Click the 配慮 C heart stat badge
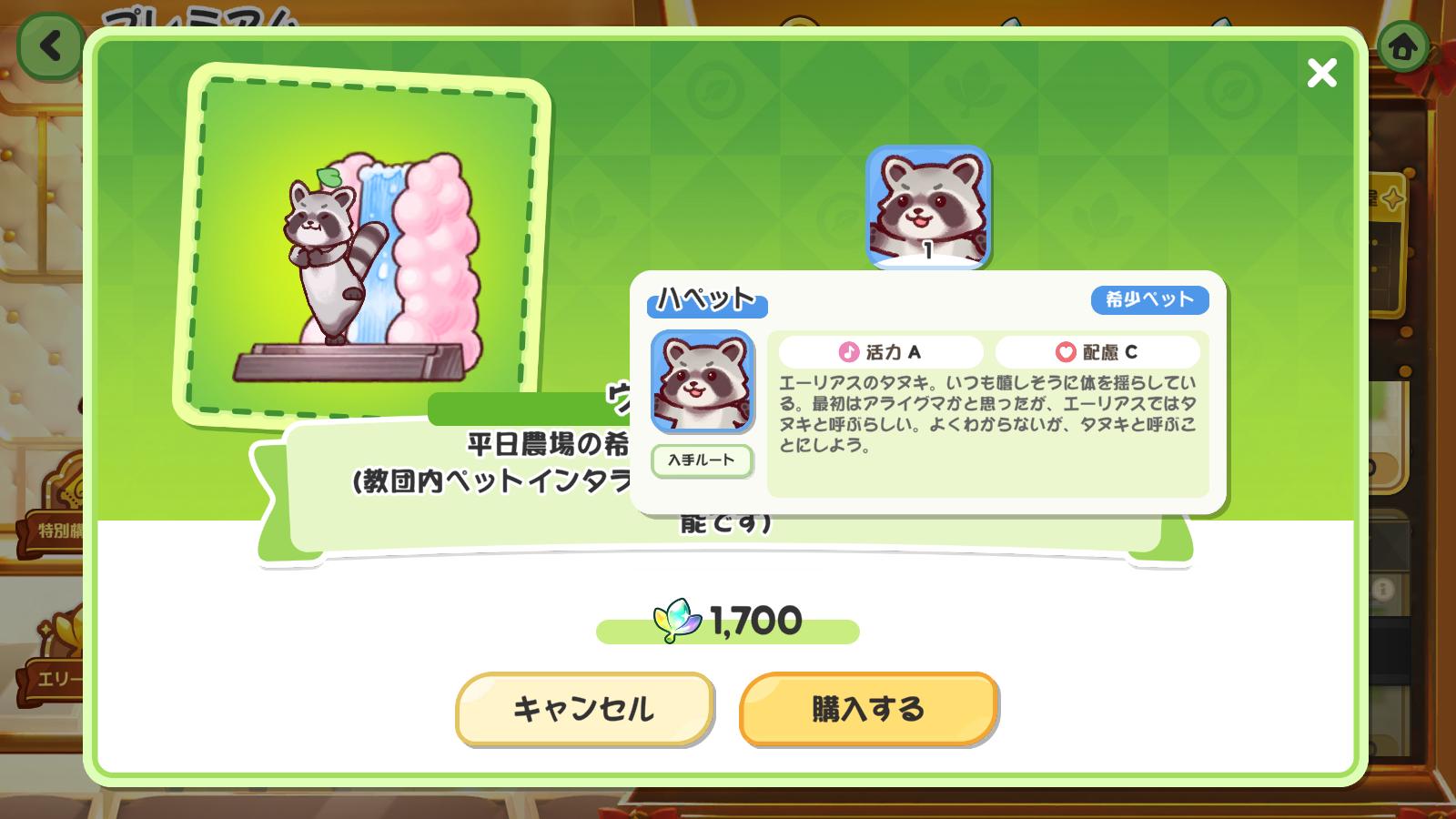The height and width of the screenshot is (819, 1456). pyautogui.click(x=1097, y=351)
